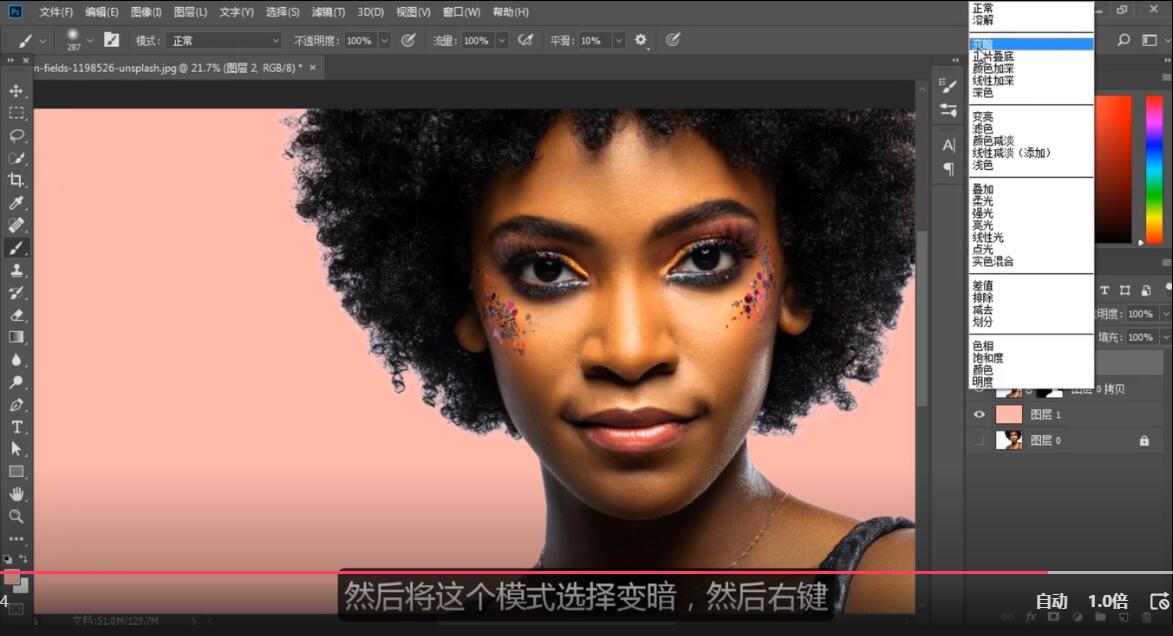Select the Spot Healing Brush tool
Screen dimensions: 1173x636
click(x=16, y=225)
